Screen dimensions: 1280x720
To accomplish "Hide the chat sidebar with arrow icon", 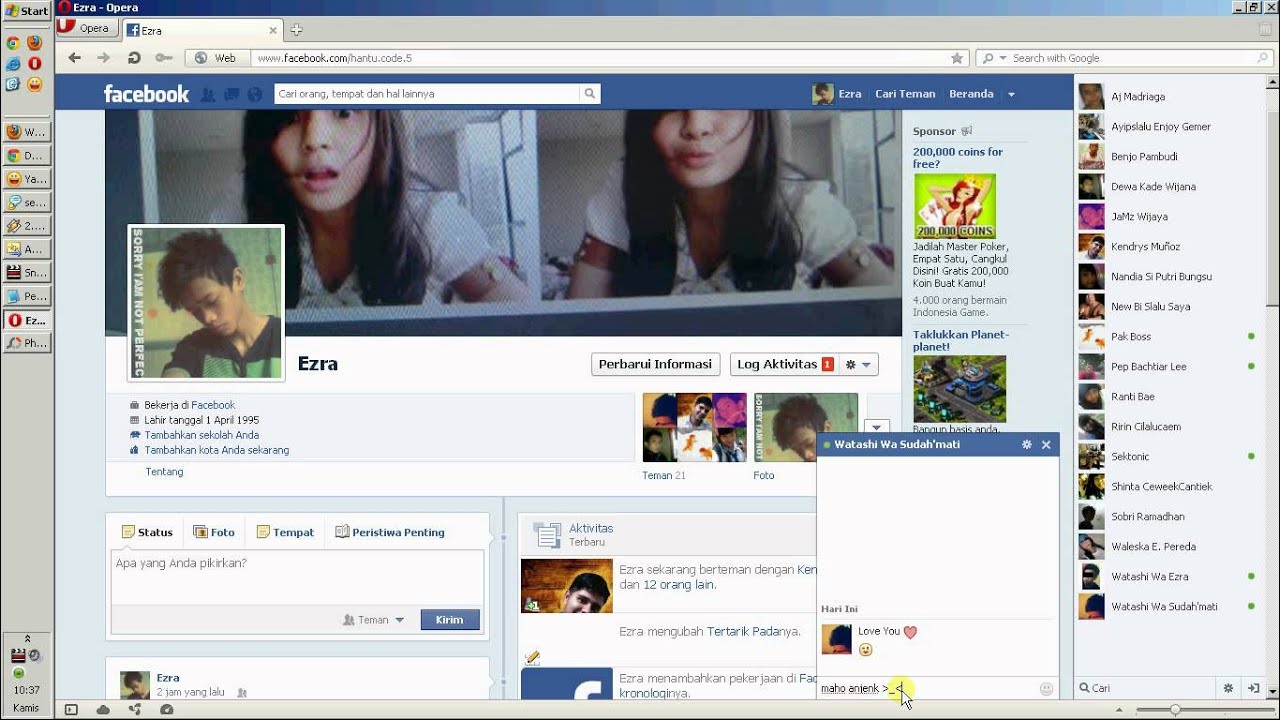I will tap(1253, 688).
